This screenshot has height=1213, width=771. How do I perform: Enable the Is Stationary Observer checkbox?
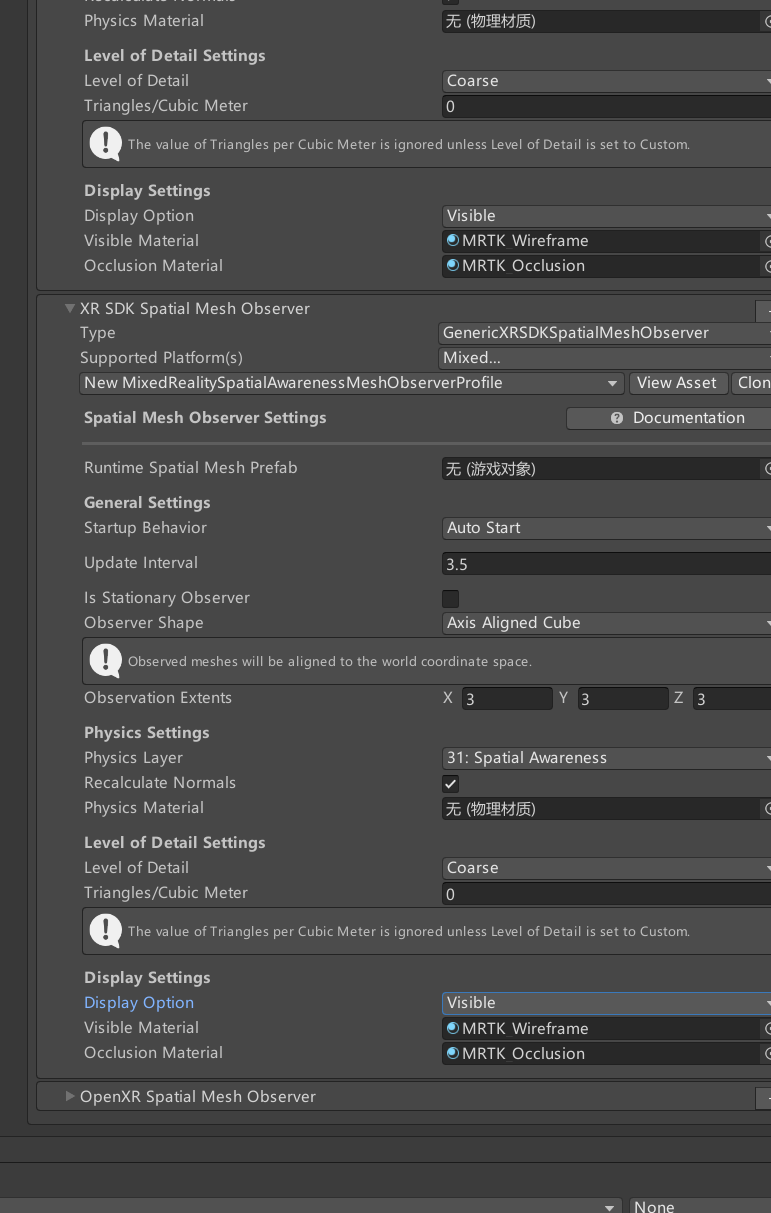[x=451, y=598]
